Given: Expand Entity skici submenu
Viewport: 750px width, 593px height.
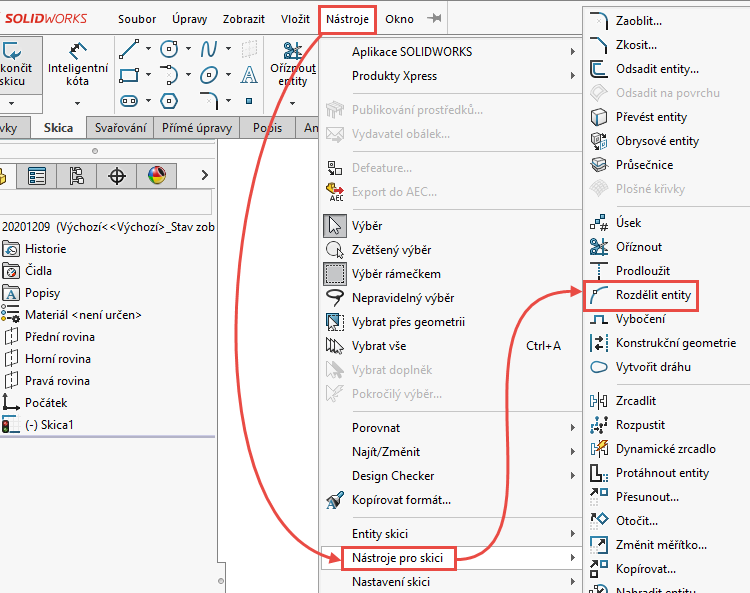Looking at the screenshot, I should [x=451, y=534].
